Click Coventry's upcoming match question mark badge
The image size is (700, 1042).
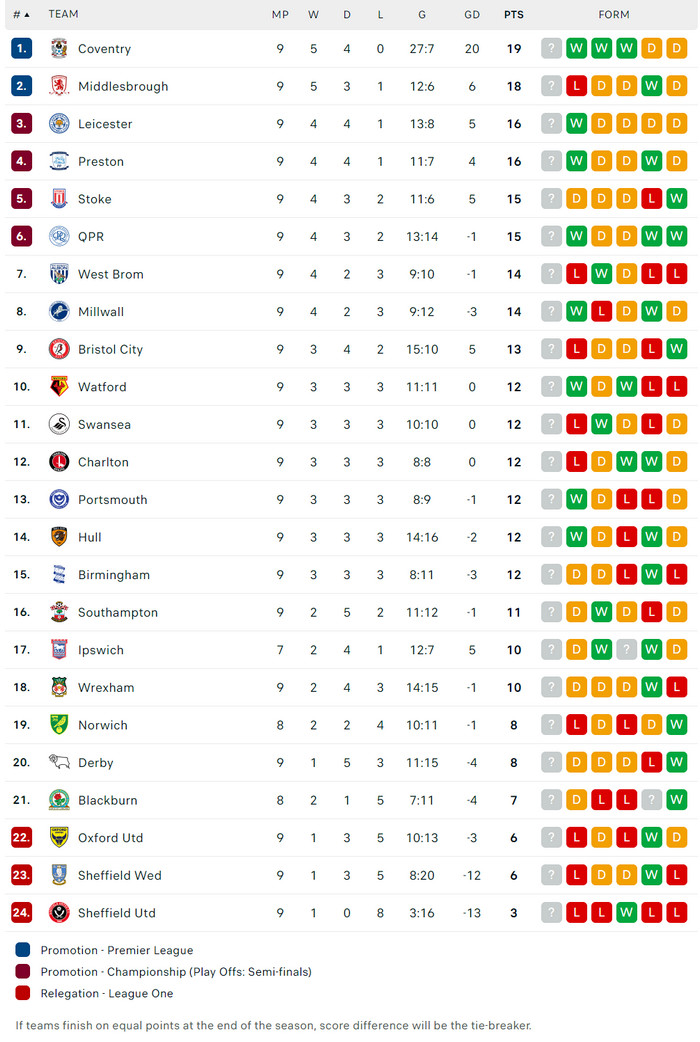(x=551, y=49)
